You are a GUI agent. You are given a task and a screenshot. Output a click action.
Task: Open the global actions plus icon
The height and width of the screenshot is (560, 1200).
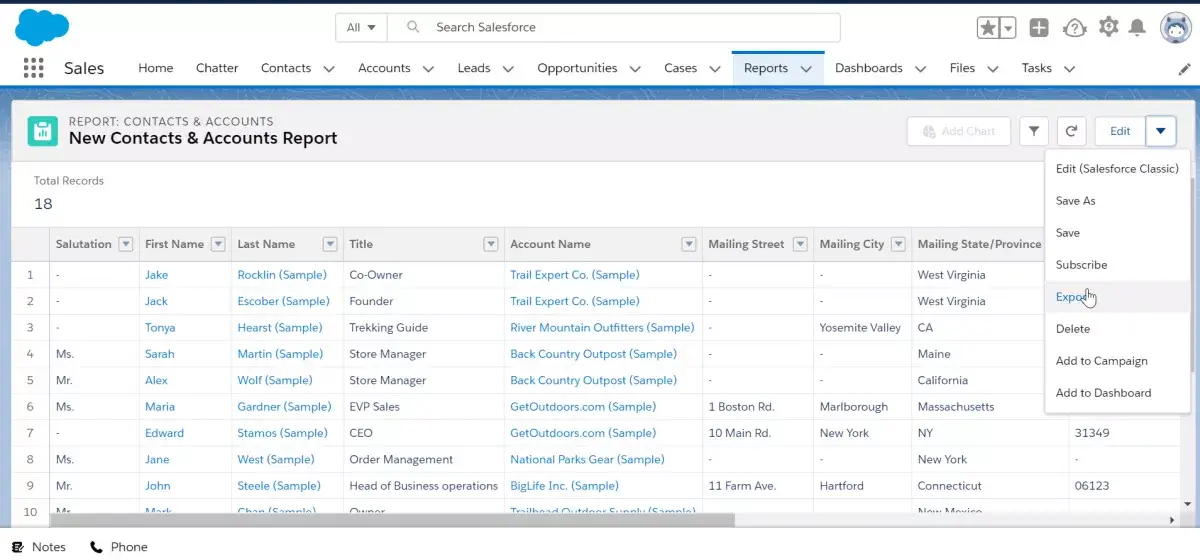1039,28
